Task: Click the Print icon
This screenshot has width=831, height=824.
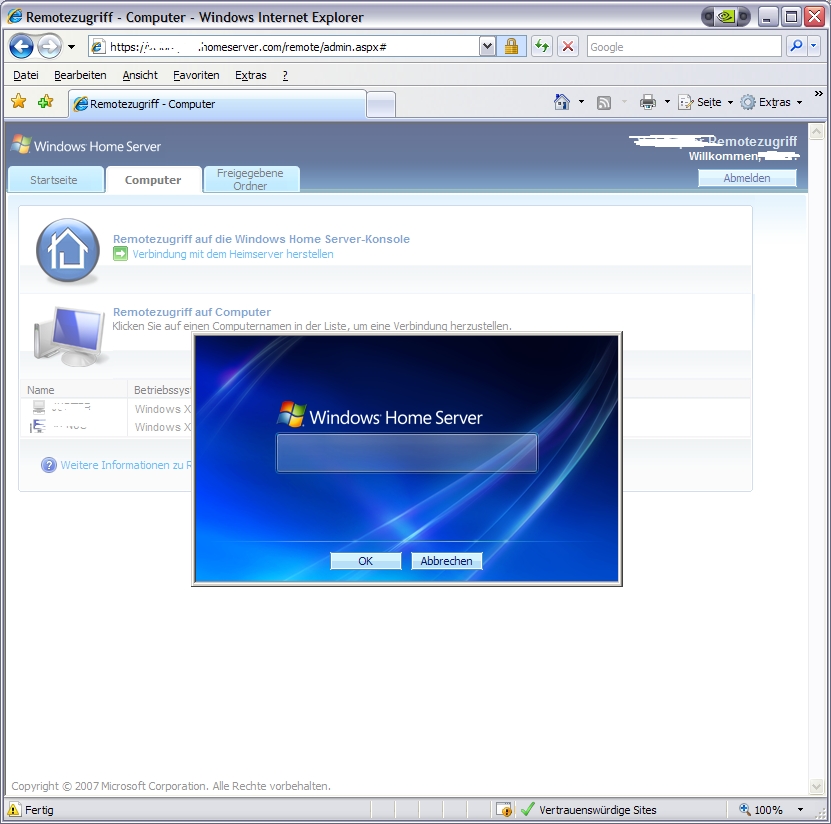Action: tap(648, 102)
